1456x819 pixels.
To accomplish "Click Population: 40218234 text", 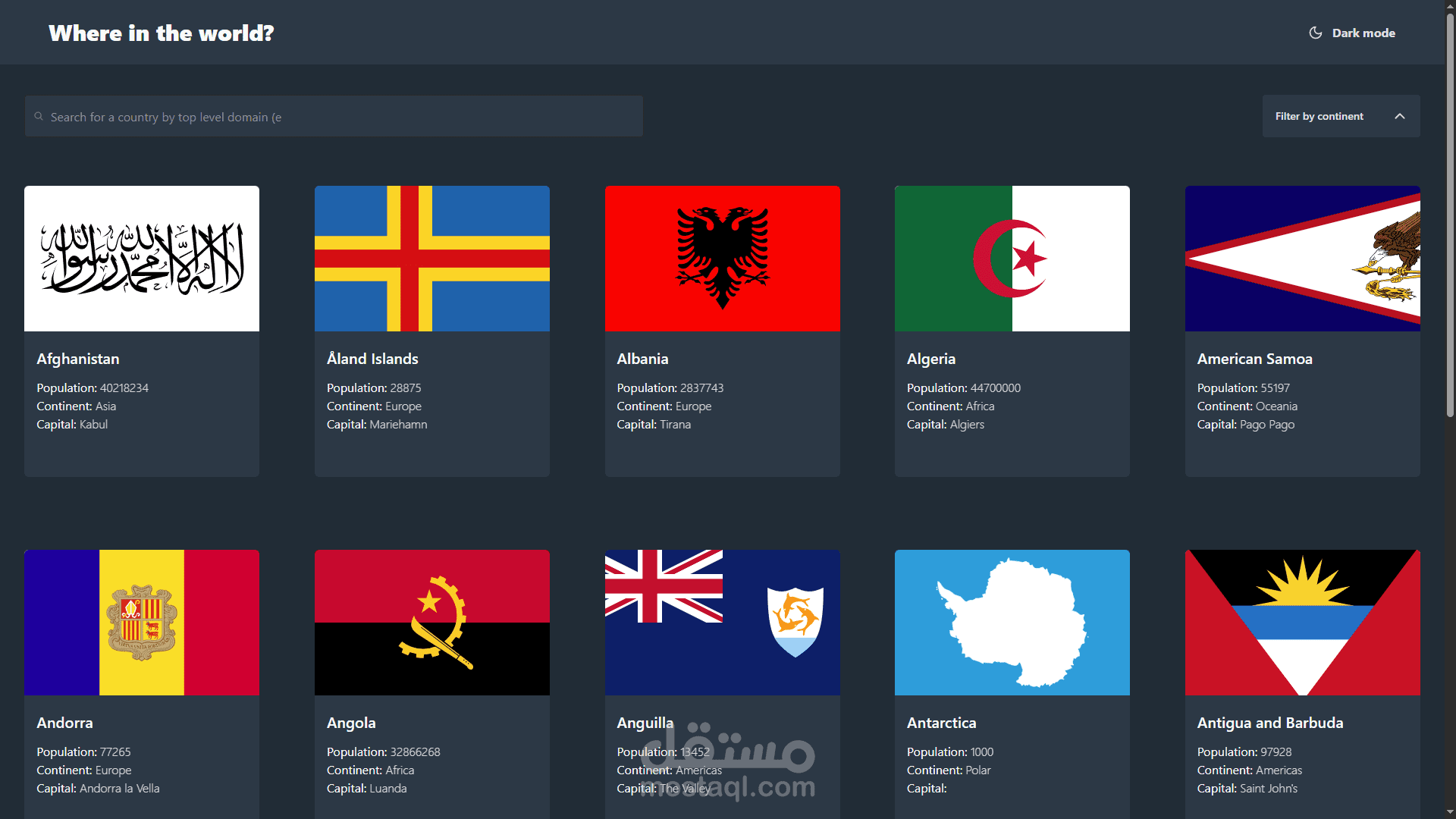I will pyautogui.click(x=93, y=388).
